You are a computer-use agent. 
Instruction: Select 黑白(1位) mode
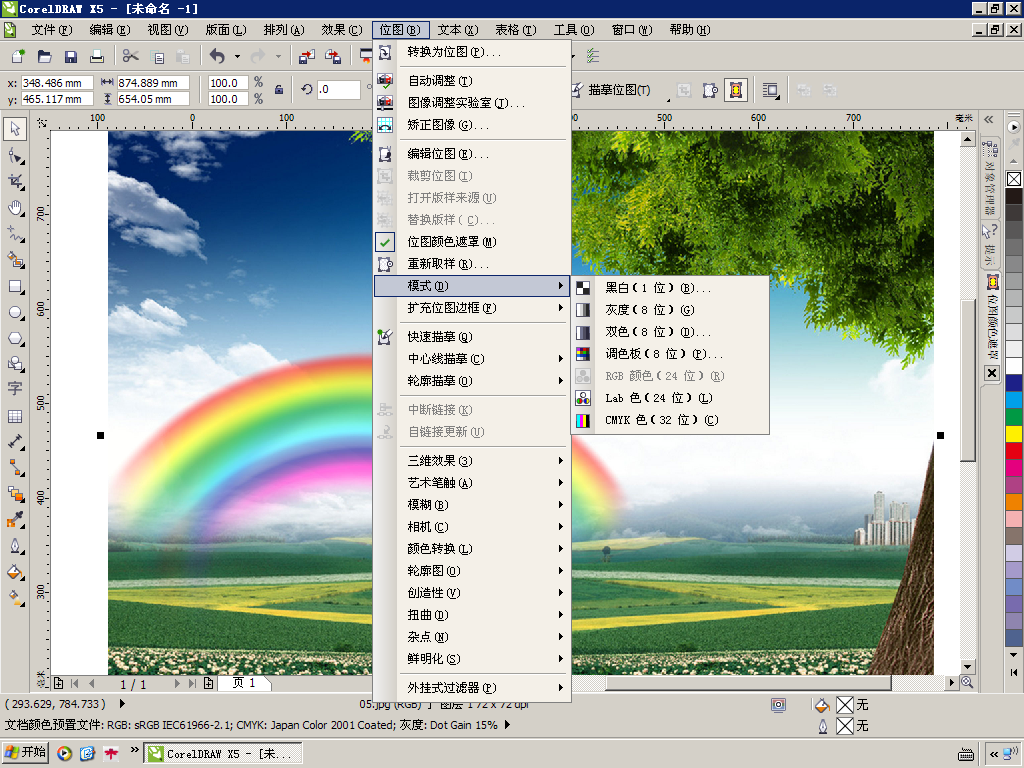671,288
